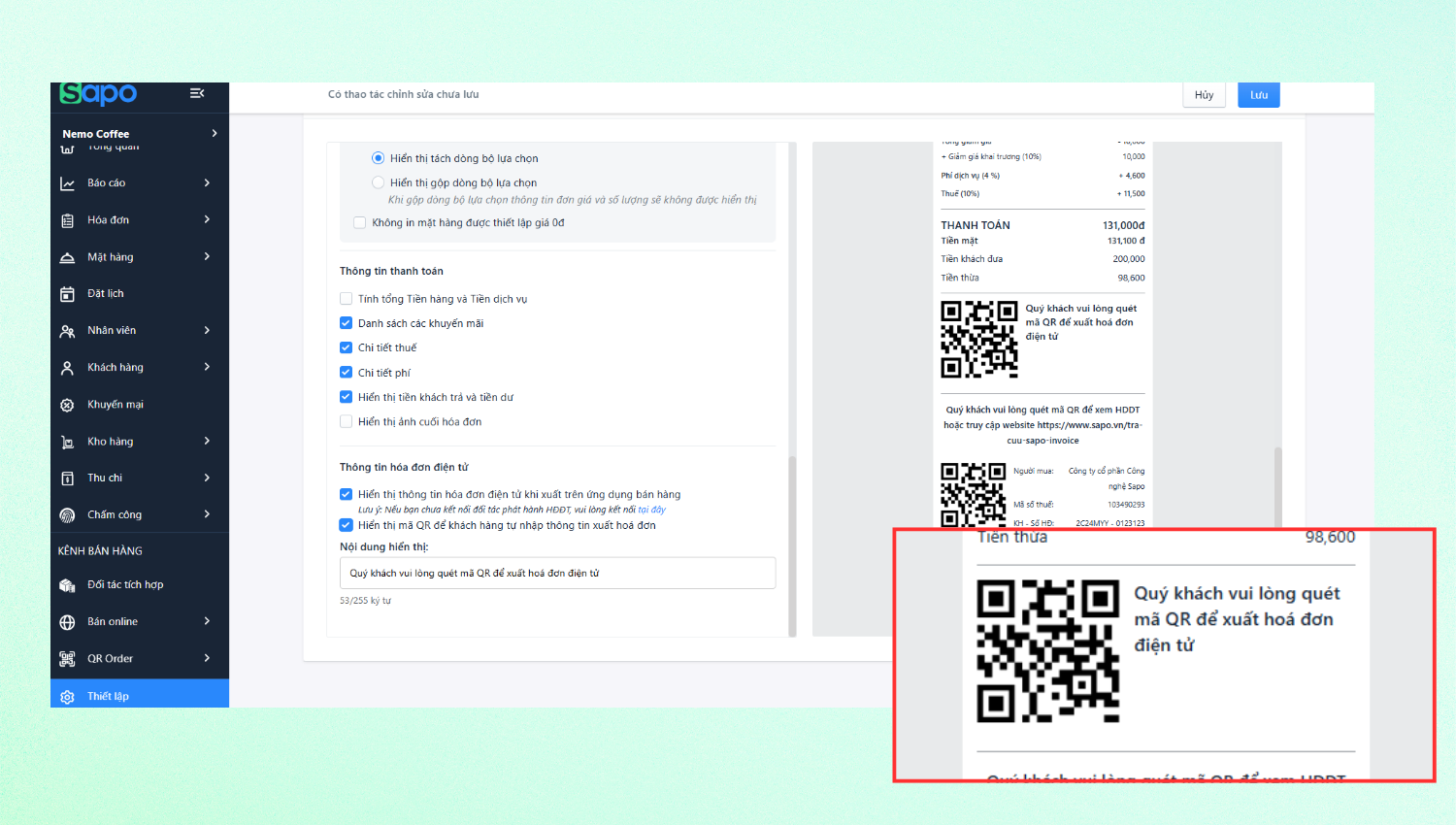This screenshot has height=825, width=1456.
Task: Open the Báo cáo menu item
Action: click(x=140, y=183)
